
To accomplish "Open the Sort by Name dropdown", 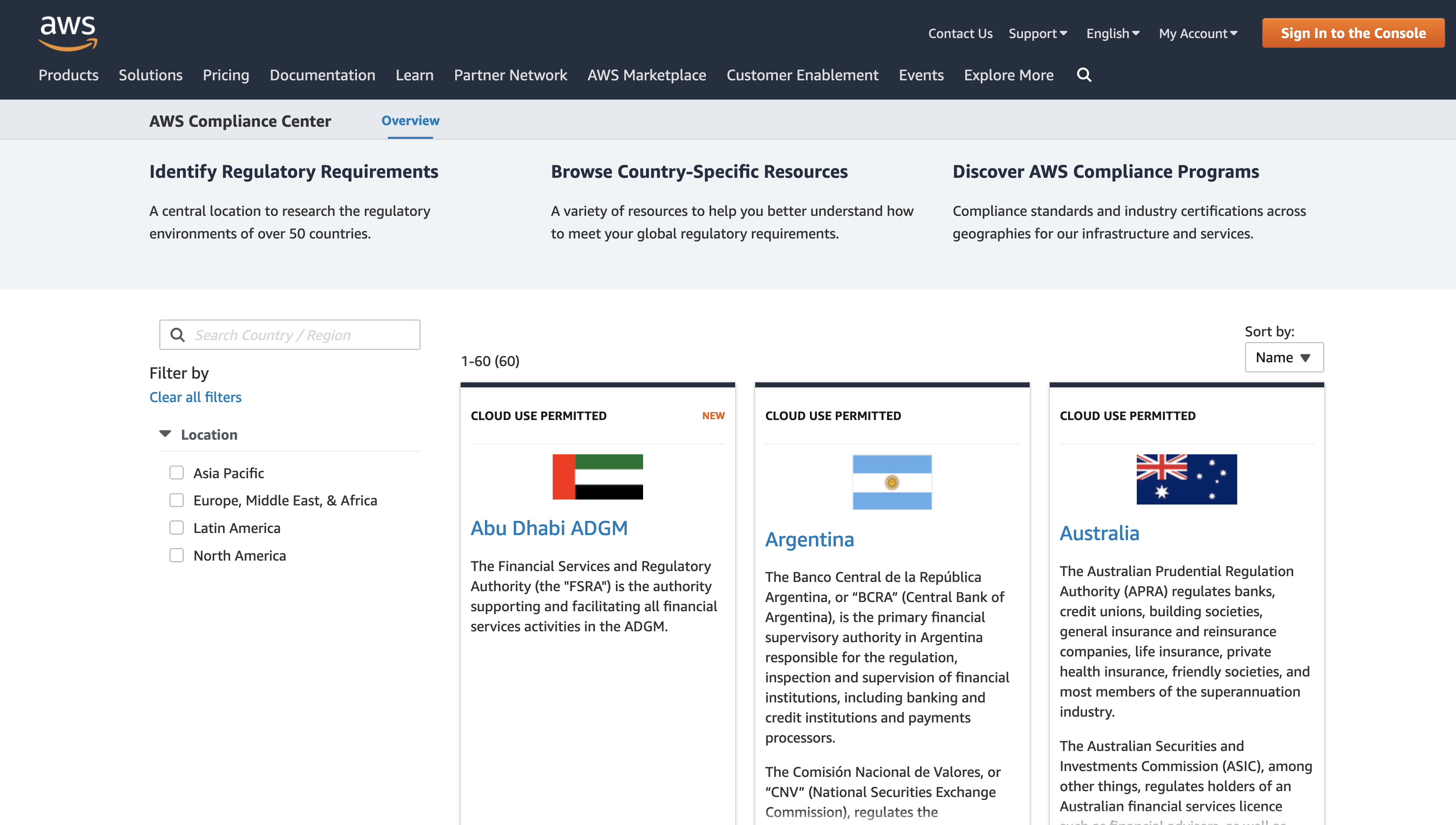I will (1284, 357).
